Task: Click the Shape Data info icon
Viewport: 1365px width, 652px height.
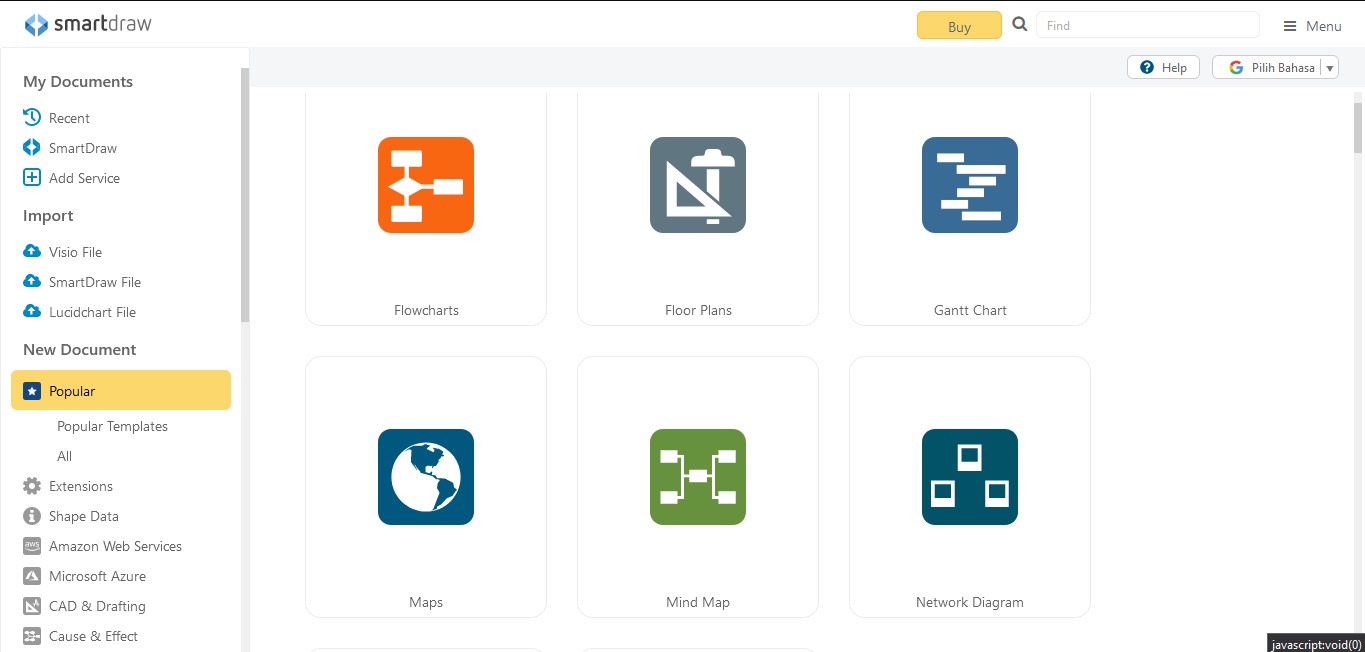Action: [x=32, y=516]
